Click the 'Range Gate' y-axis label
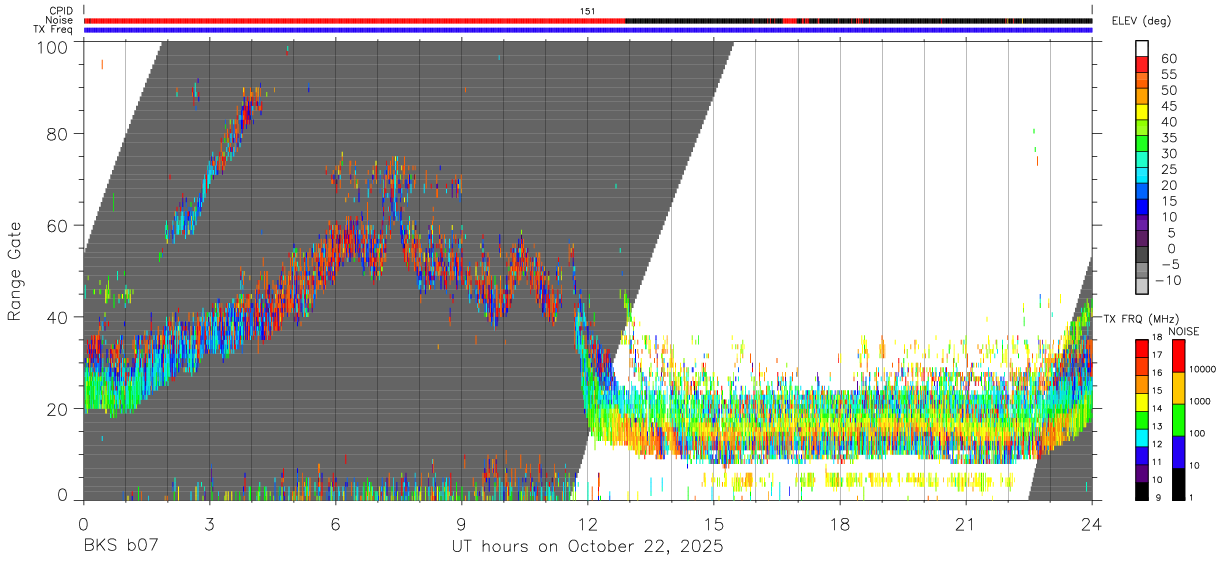 tap(15, 271)
